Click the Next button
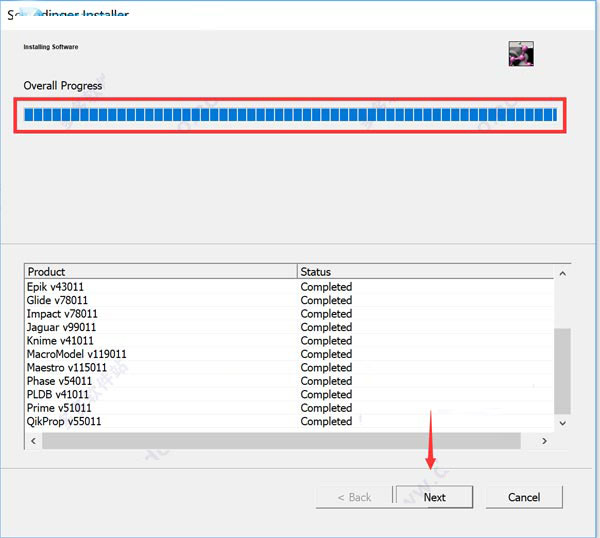 [x=434, y=497]
